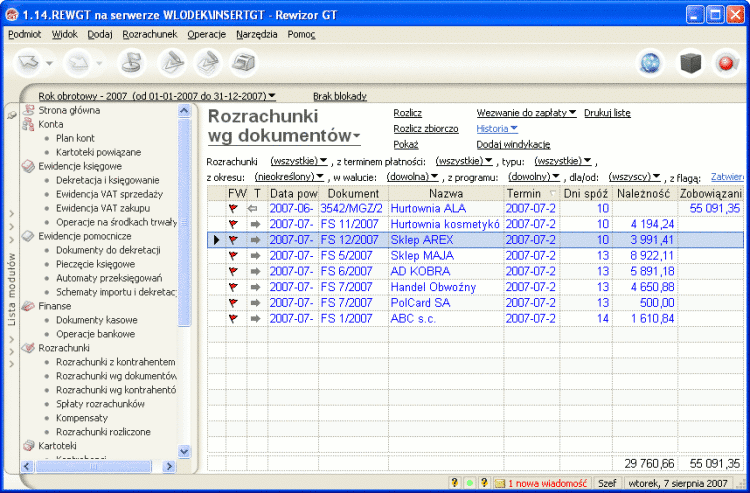The image size is (750, 493).
Task: Click the Strona główna home icon
Action: 28,110
